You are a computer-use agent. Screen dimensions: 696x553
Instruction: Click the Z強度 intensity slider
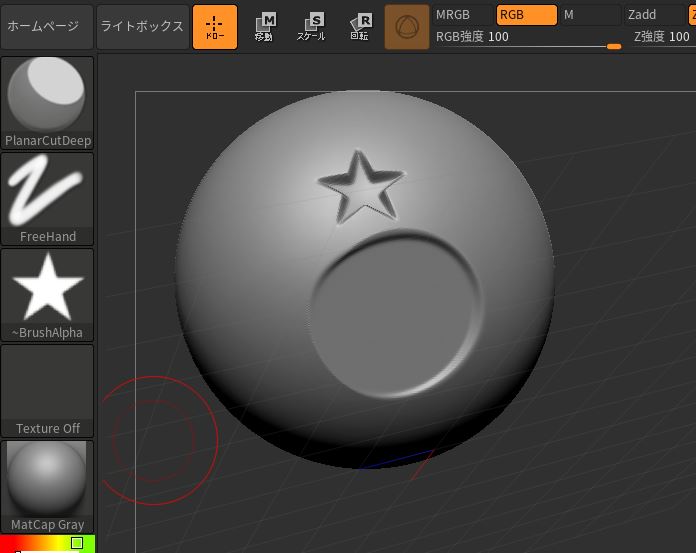662,37
